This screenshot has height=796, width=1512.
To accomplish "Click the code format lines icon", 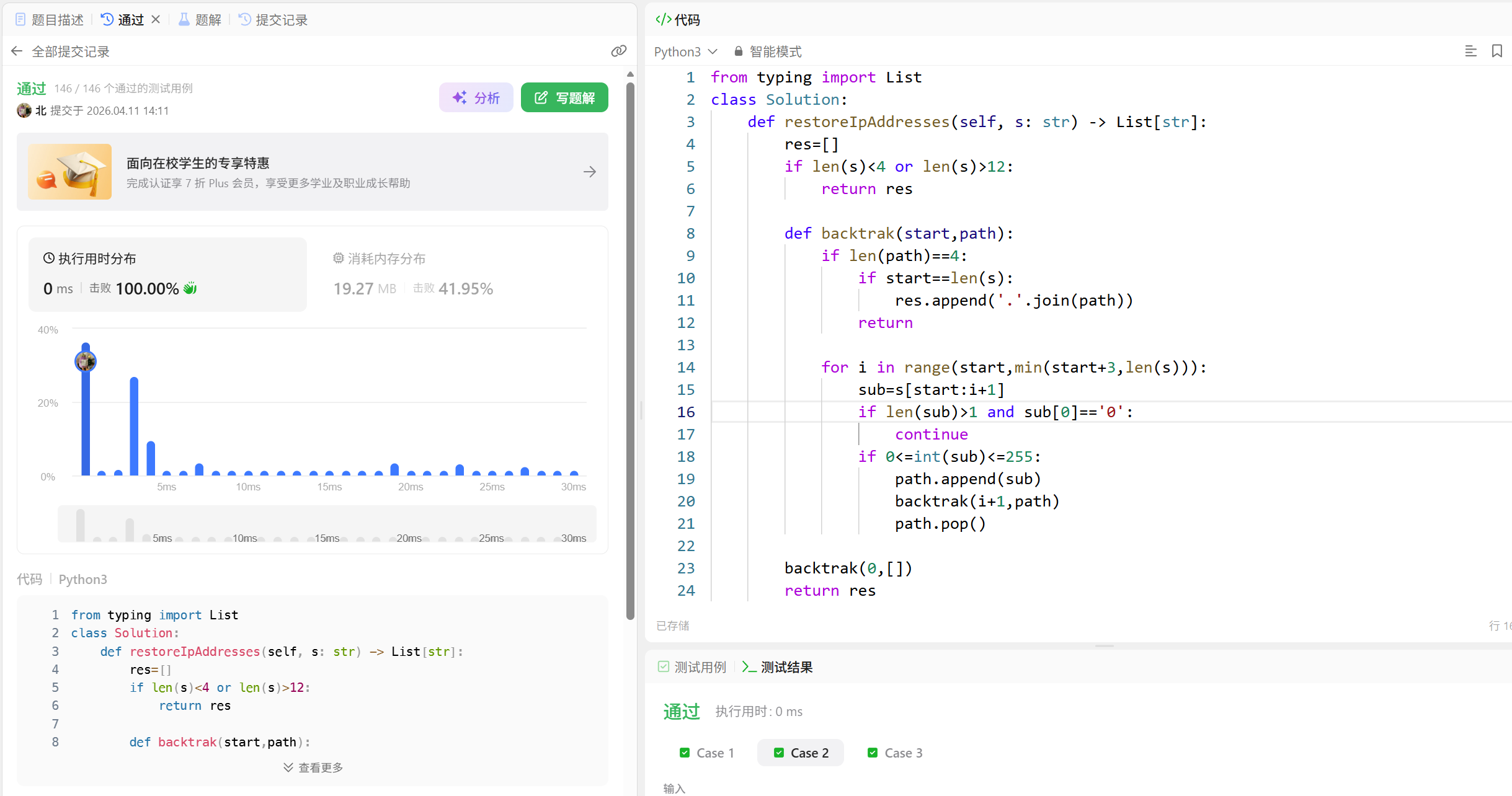I will 1470,51.
